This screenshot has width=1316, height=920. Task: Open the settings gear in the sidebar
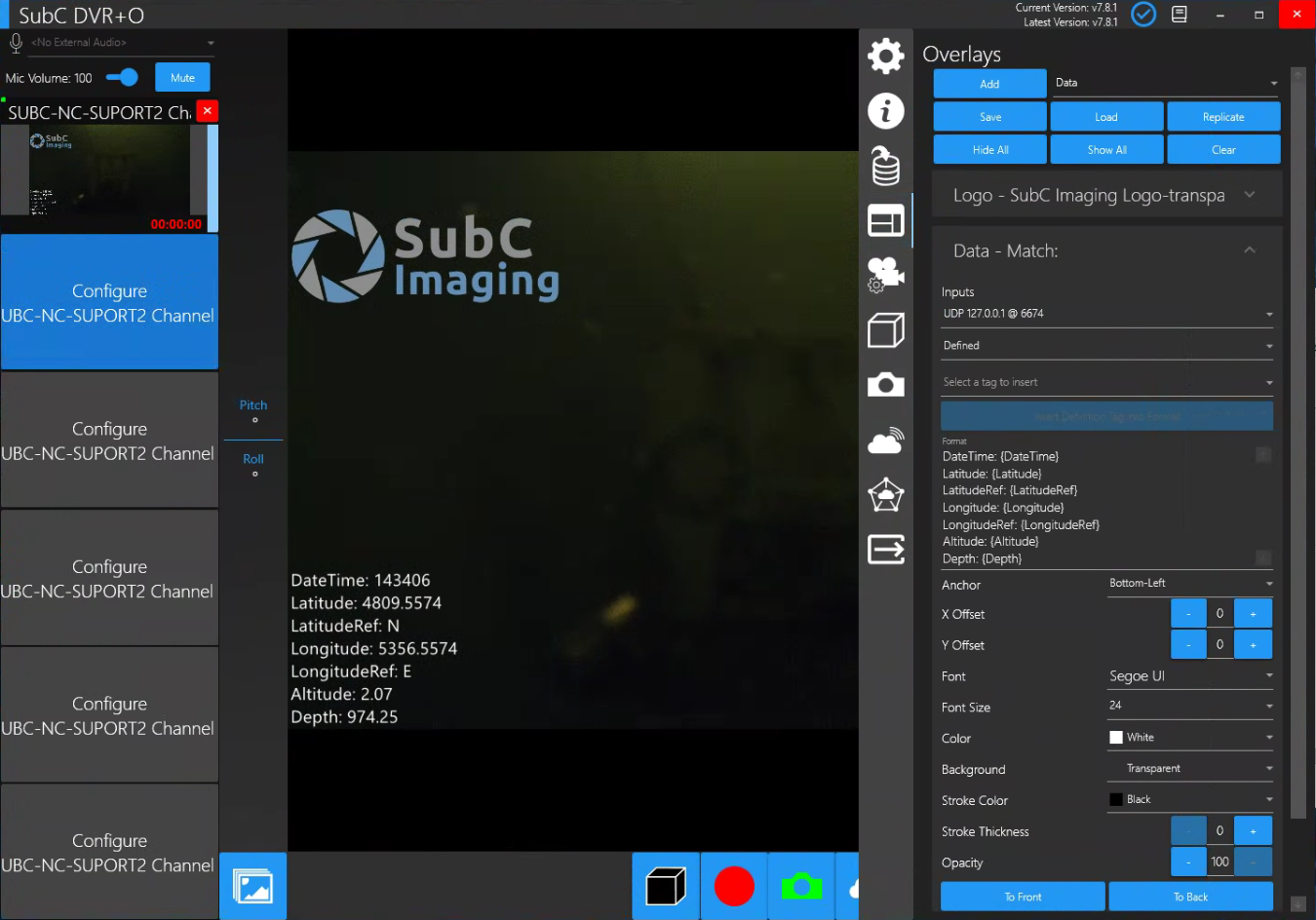tap(885, 56)
